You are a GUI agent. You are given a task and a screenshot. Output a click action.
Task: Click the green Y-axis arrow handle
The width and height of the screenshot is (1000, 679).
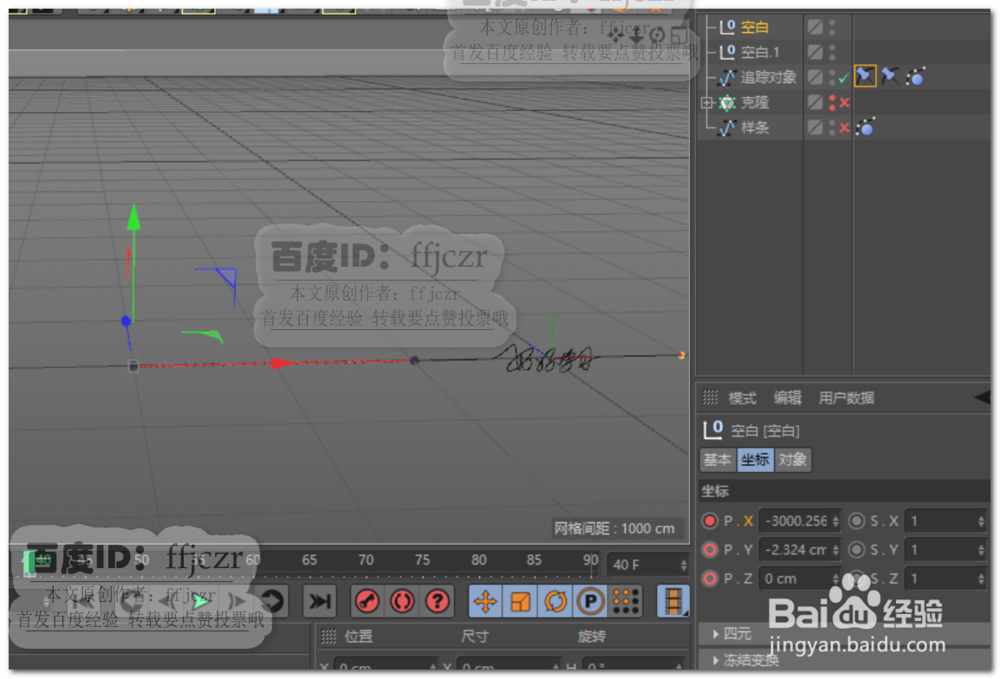coord(133,217)
